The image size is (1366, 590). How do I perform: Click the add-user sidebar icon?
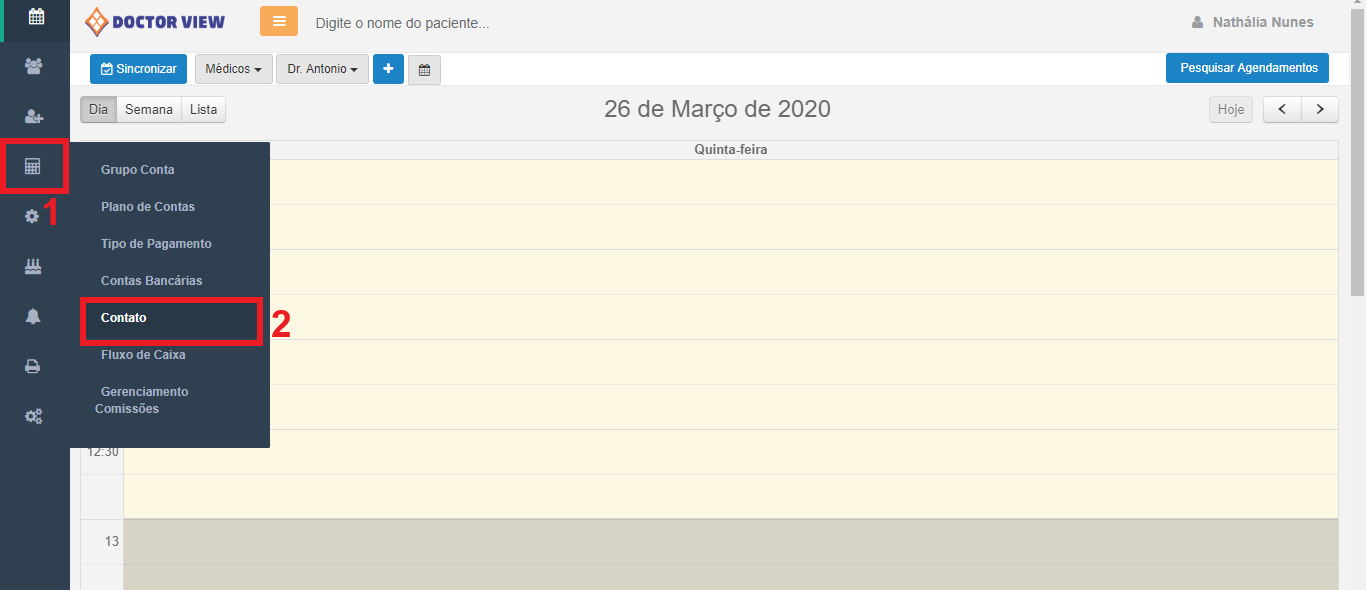34,117
